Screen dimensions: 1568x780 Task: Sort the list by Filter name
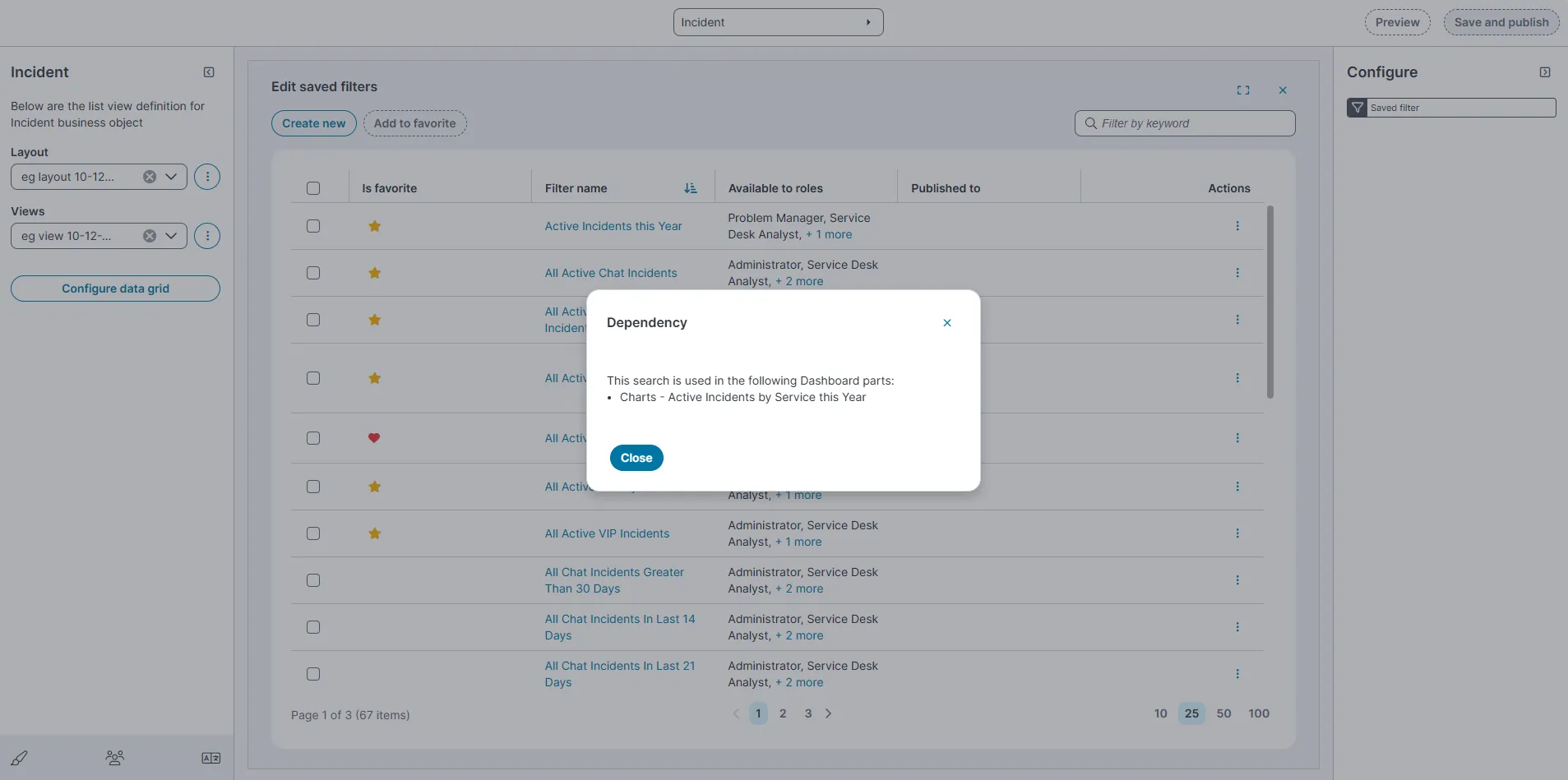pos(691,188)
